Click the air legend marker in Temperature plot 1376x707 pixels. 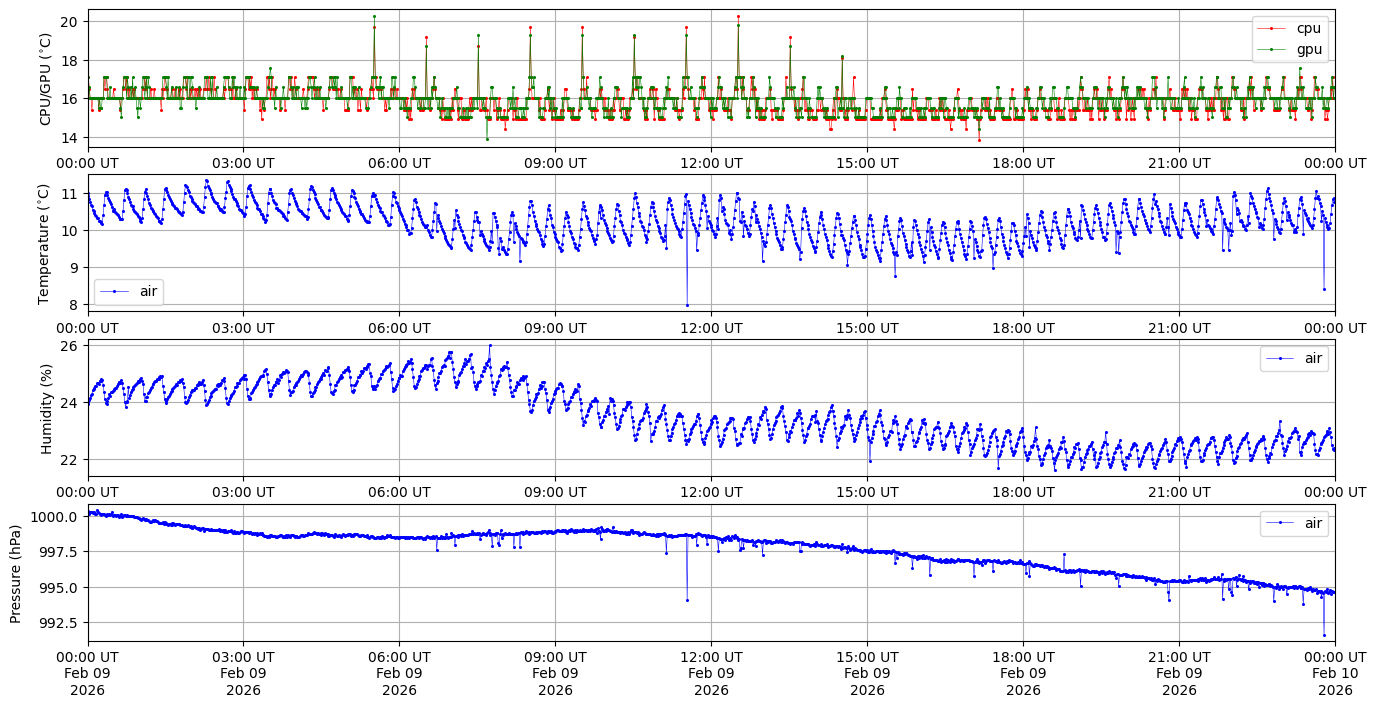(115, 291)
